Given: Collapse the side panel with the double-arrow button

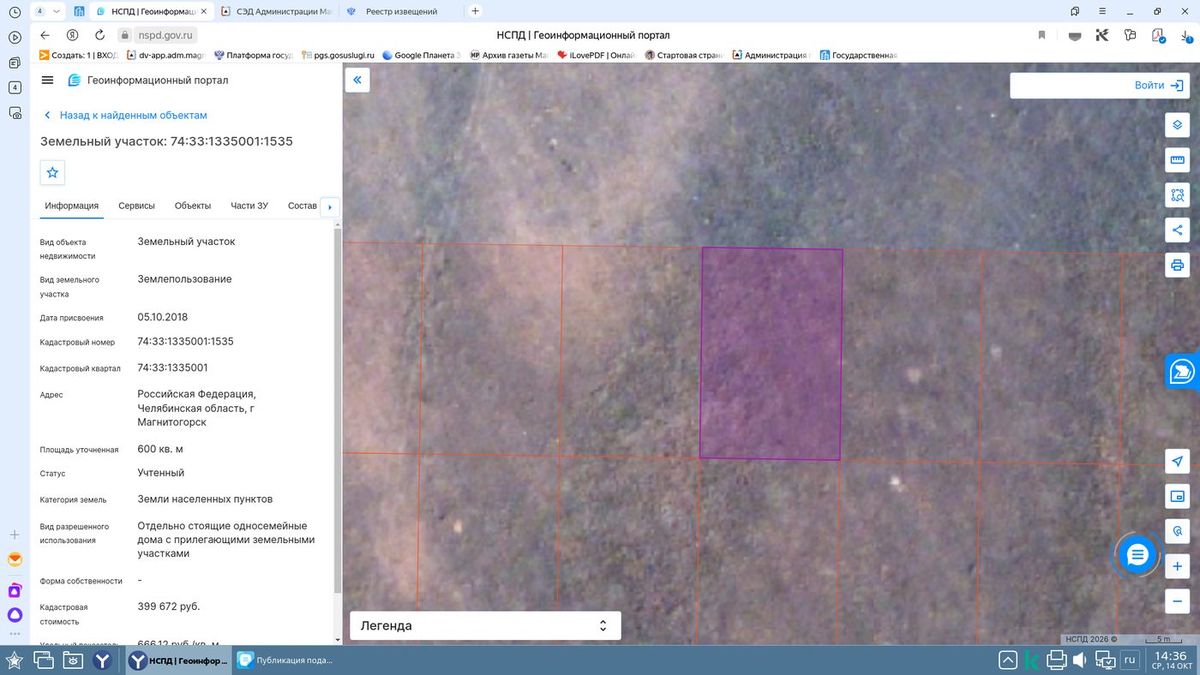Looking at the screenshot, I should coord(358,80).
